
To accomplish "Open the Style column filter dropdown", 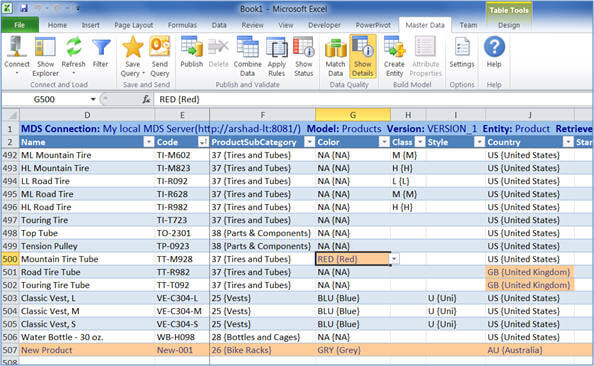I will pyautogui.click(x=479, y=142).
